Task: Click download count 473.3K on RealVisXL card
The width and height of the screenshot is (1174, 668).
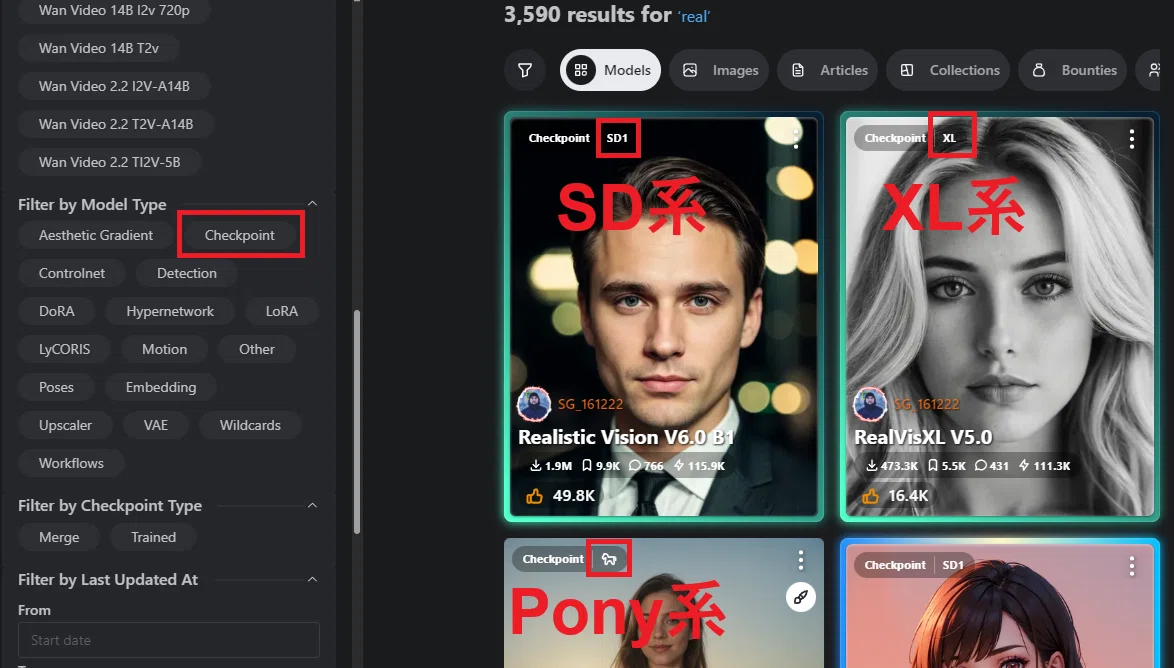Action: pyautogui.click(x=892, y=466)
